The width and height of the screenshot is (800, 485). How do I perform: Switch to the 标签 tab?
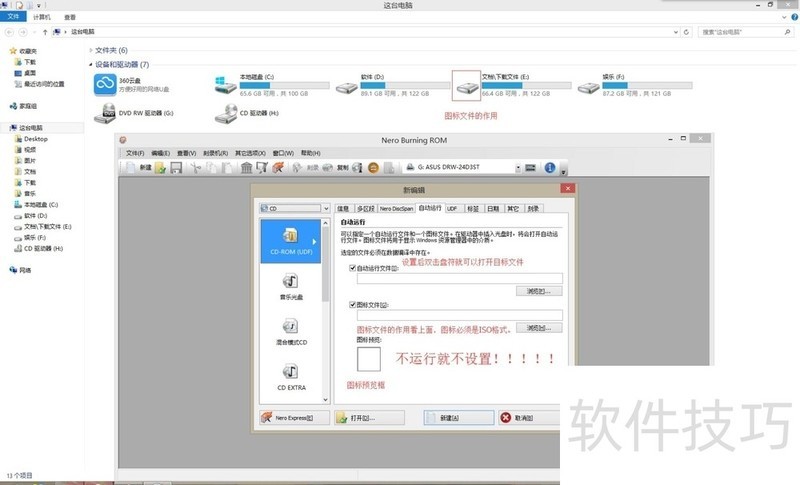click(473, 209)
